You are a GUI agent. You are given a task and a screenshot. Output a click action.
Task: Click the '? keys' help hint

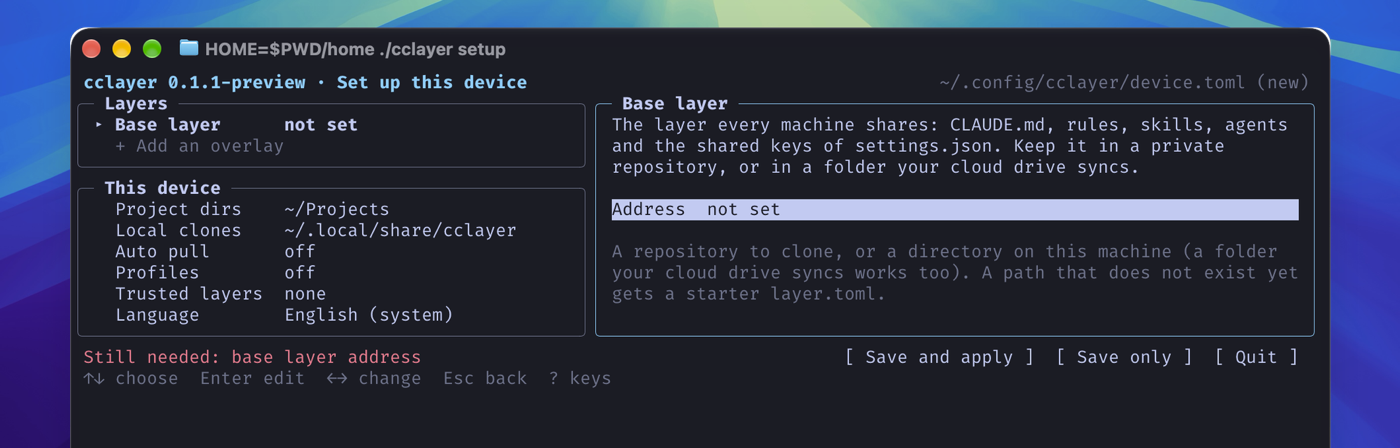(580, 378)
